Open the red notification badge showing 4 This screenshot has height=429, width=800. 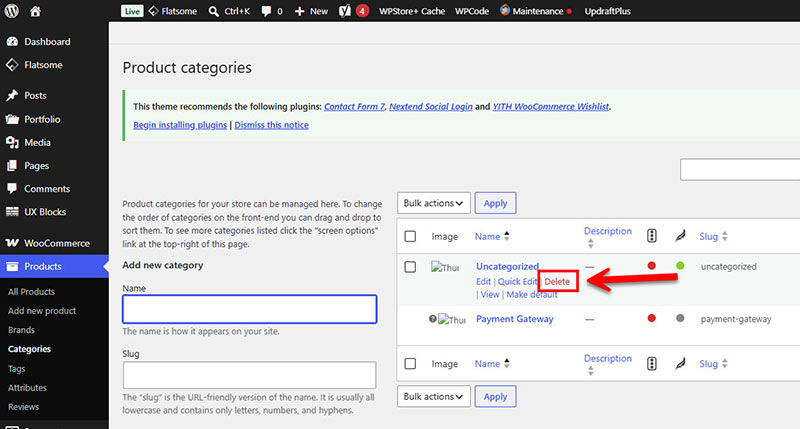[362, 11]
